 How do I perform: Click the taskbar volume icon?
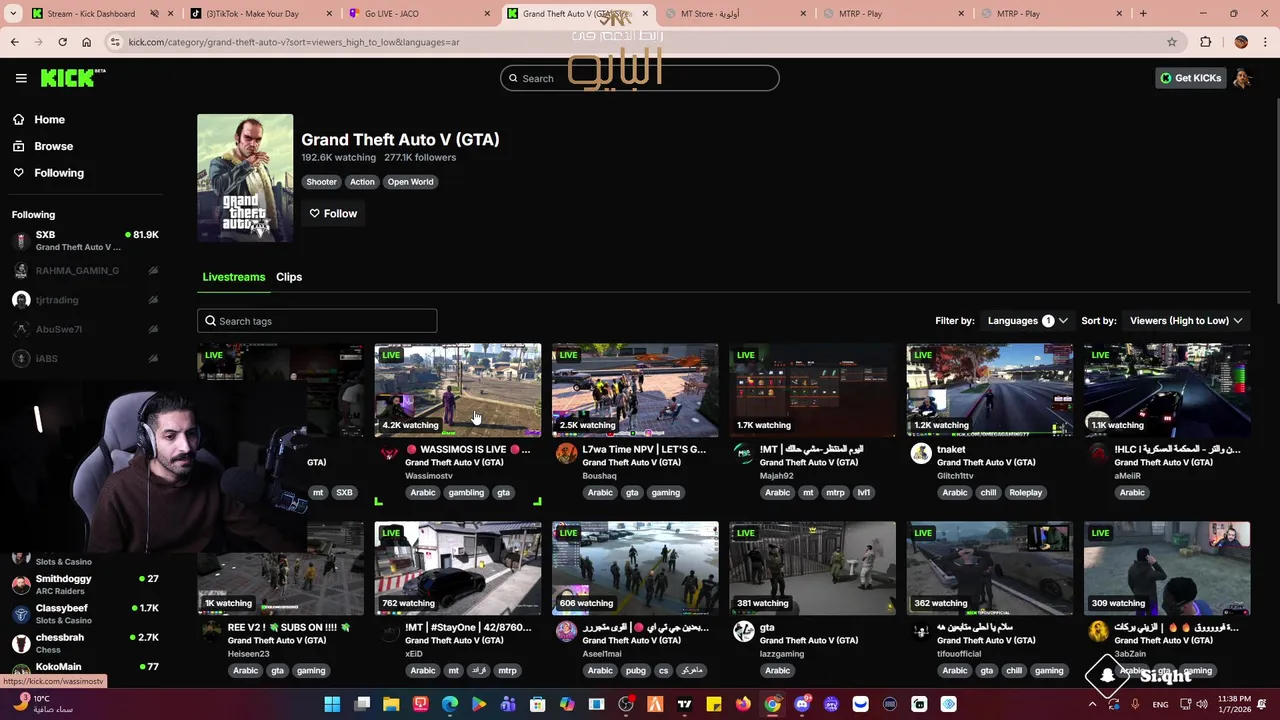click(x=1201, y=704)
